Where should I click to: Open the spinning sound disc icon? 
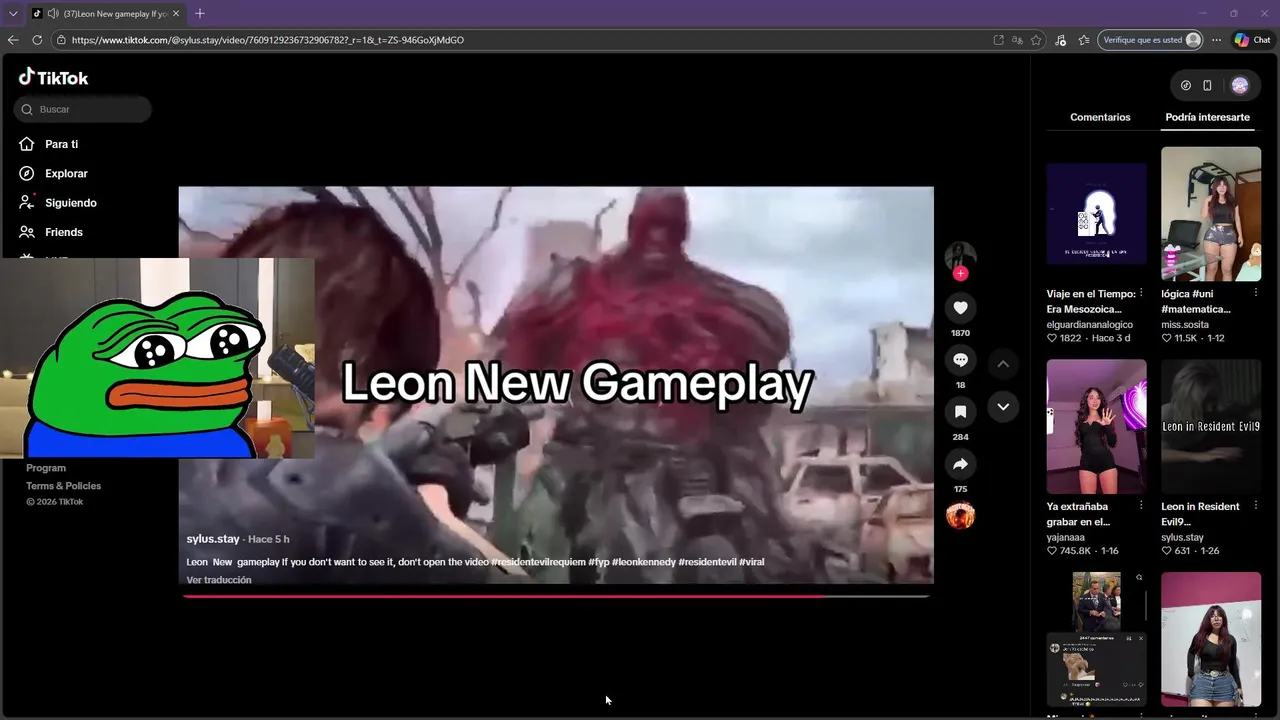point(960,516)
